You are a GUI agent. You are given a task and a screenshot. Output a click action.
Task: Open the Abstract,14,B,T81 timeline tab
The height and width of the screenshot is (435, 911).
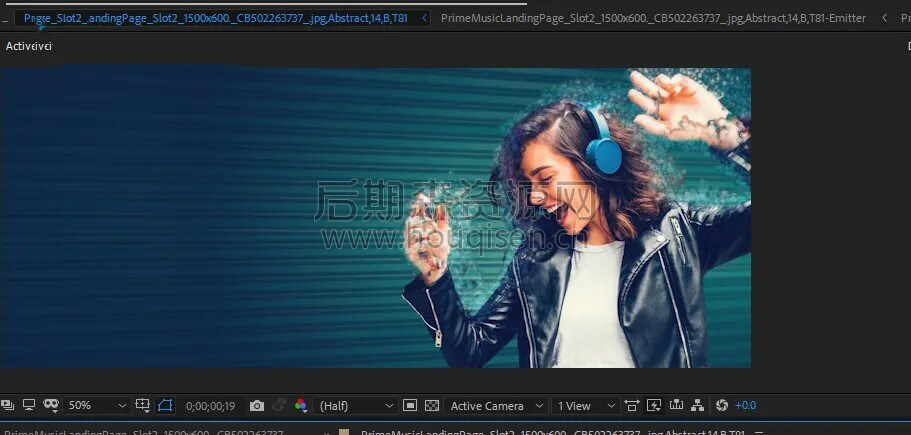pyautogui.click(x=553, y=432)
